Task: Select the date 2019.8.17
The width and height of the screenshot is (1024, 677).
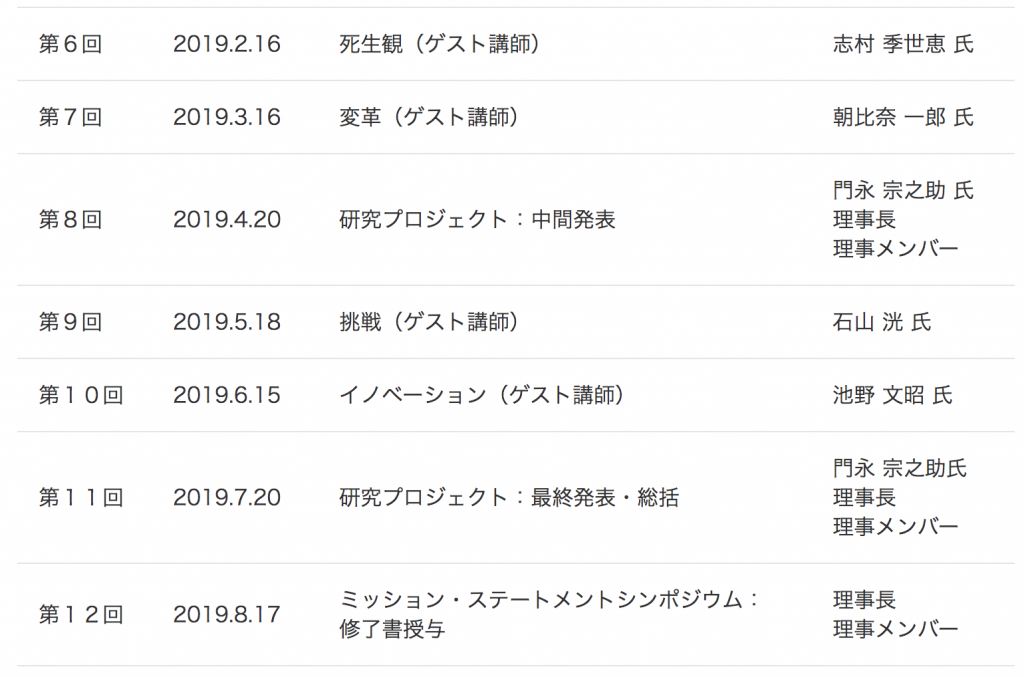Action: coord(227,614)
